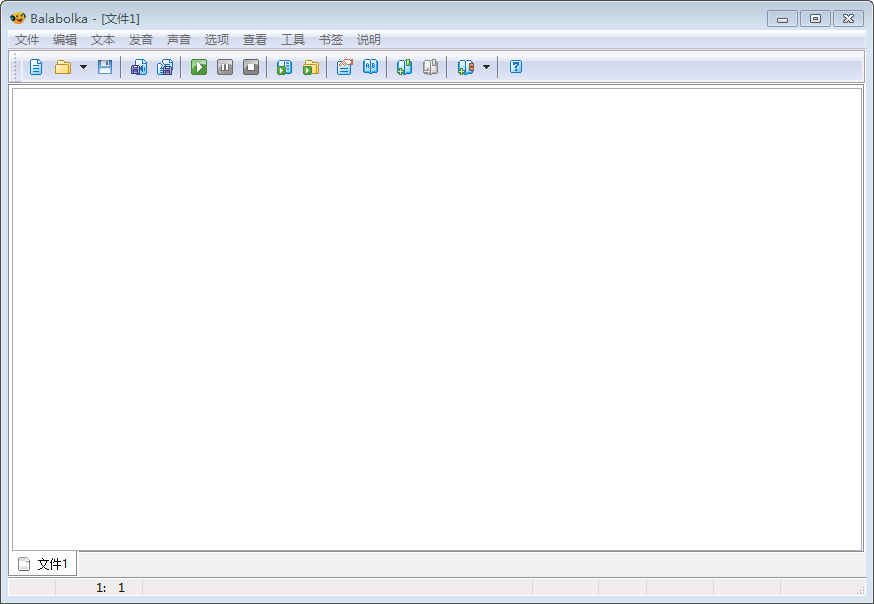874x604 pixels.
Task: Minimize the Balabolka window
Action: (783, 18)
